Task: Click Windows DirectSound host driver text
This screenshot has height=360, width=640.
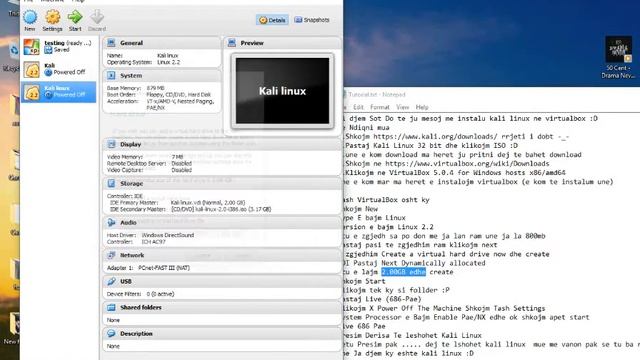Action: [x=168, y=236]
